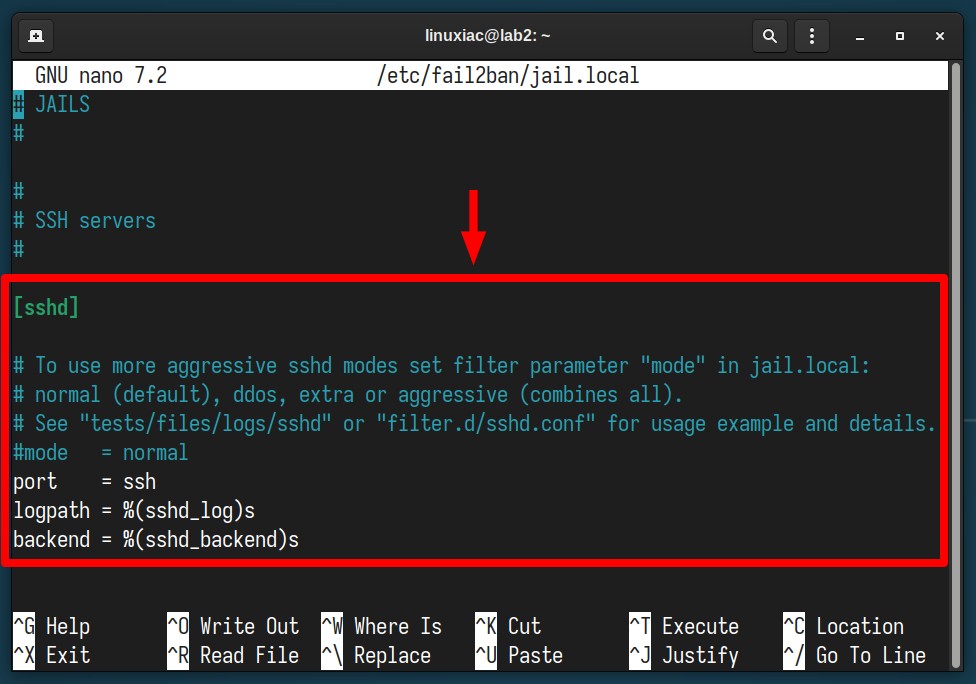Click the ^U Paste shortcut

(x=519, y=655)
